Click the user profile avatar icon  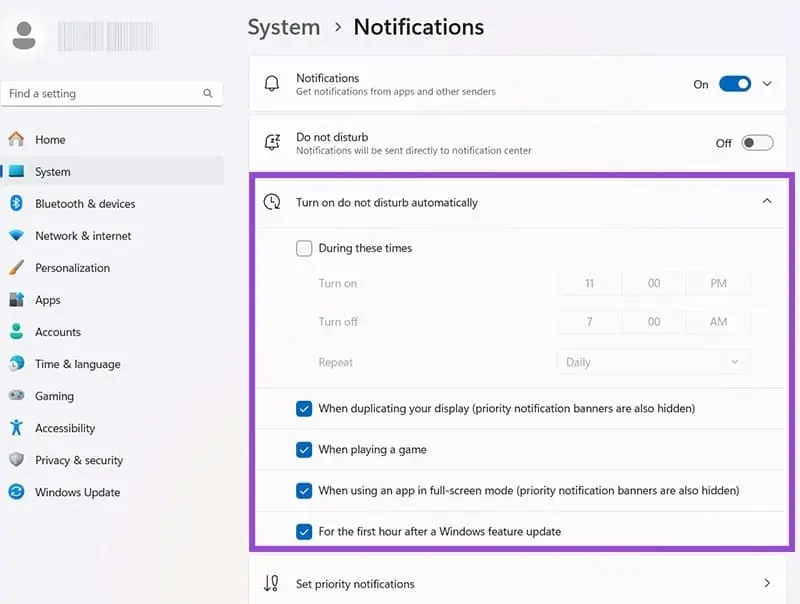click(23, 35)
